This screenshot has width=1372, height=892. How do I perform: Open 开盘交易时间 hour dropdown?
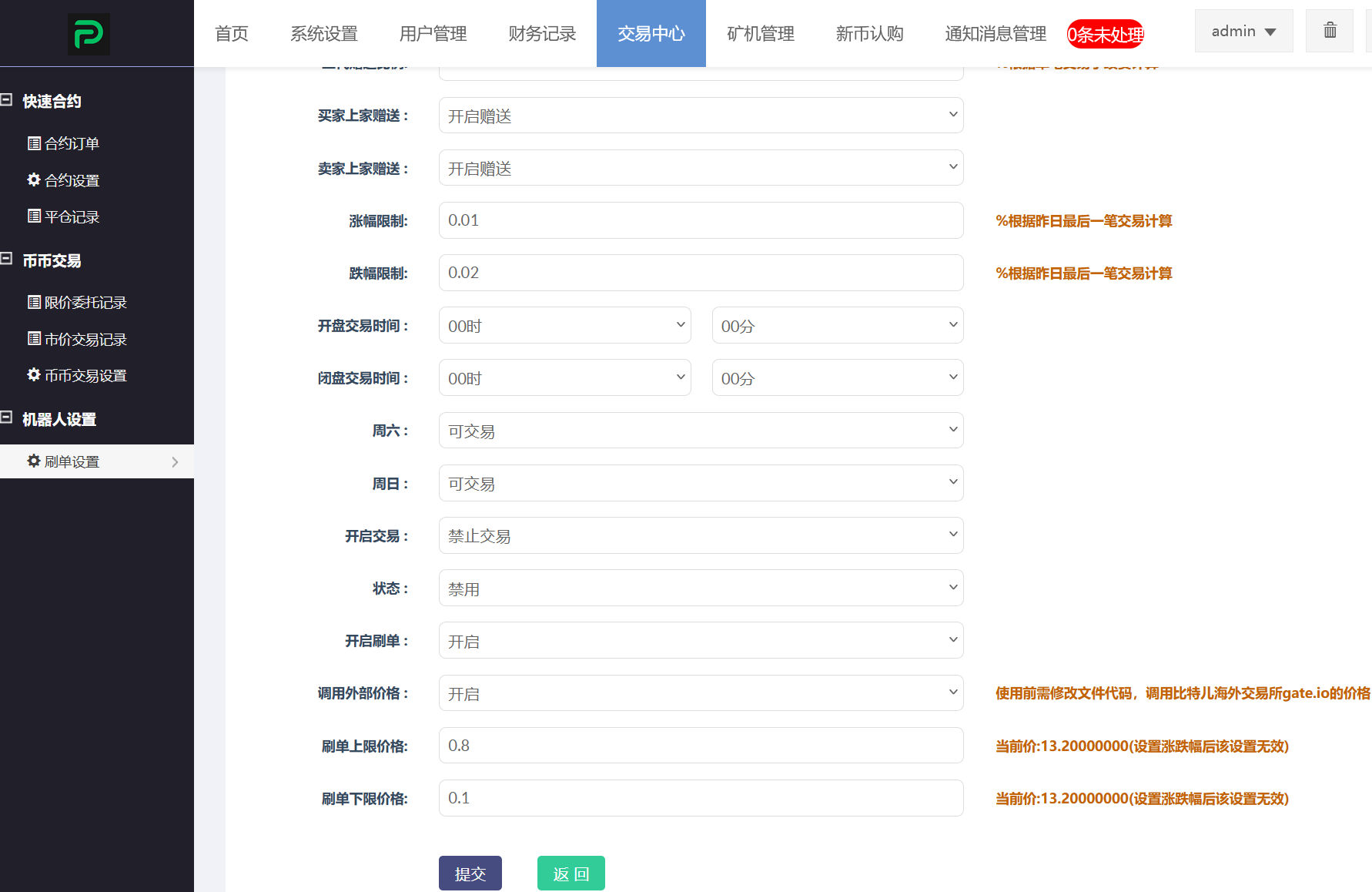[x=565, y=325]
